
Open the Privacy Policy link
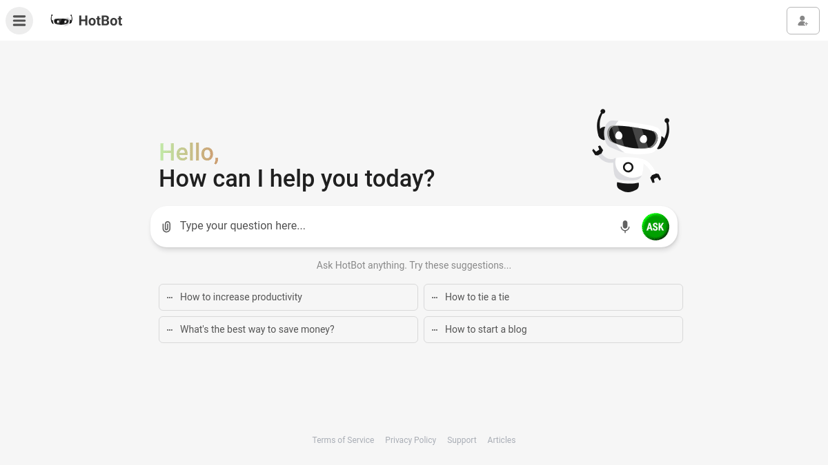(410, 440)
